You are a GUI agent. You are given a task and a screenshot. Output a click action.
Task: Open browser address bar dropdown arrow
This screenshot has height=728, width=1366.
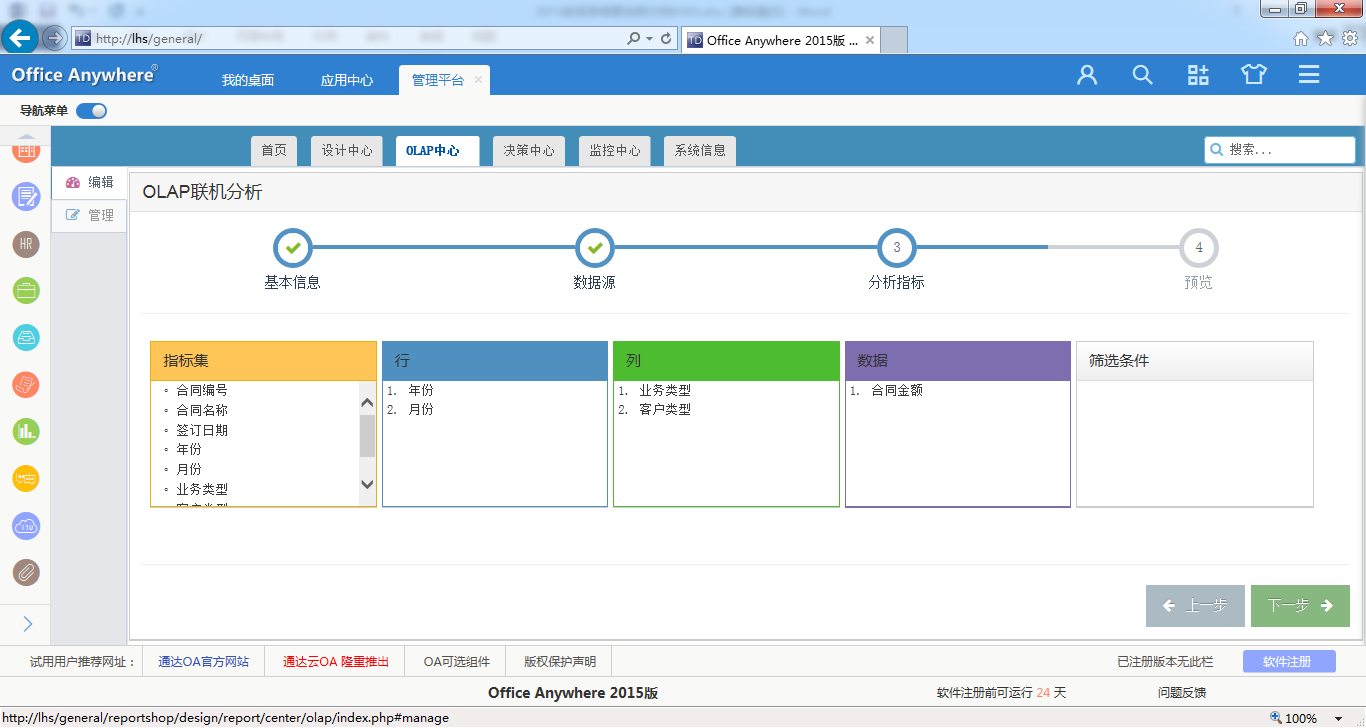pos(650,39)
